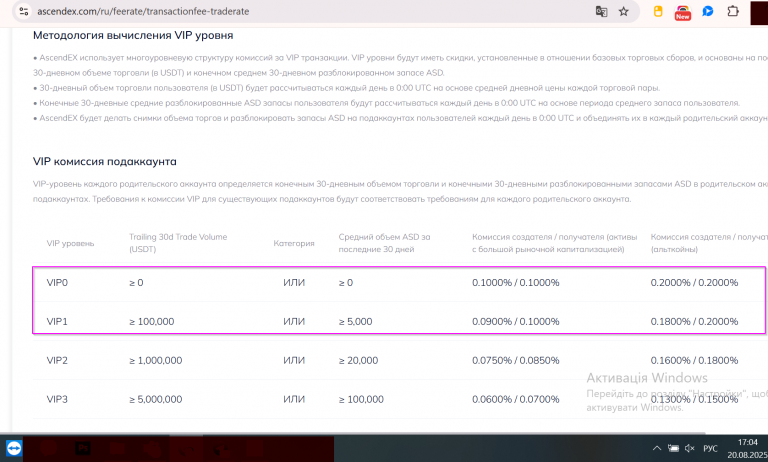Open the yellow mouse extension icon
Image resolution: width=768 pixels, height=462 pixels.
pos(658,11)
